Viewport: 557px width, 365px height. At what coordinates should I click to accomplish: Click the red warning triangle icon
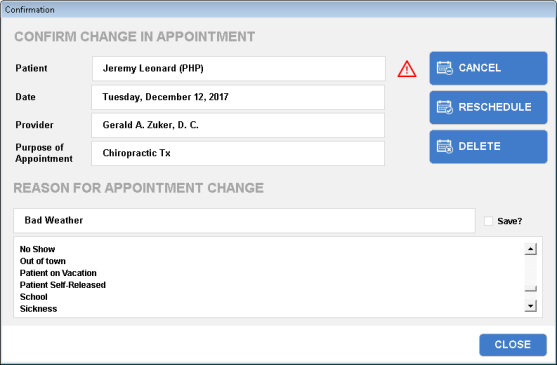(x=407, y=69)
